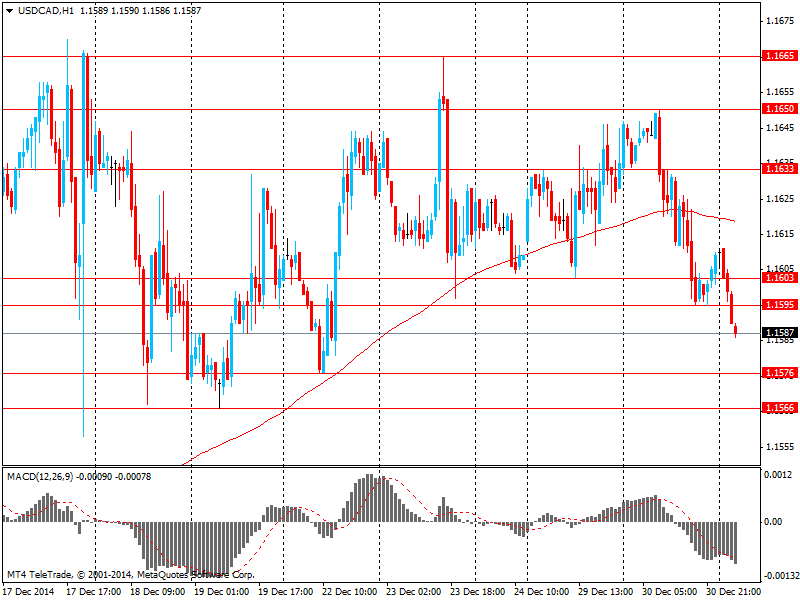Click the MACD 0.00 zero level scale label
This screenshot has height=600, width=800.
(x=773, y=521)
